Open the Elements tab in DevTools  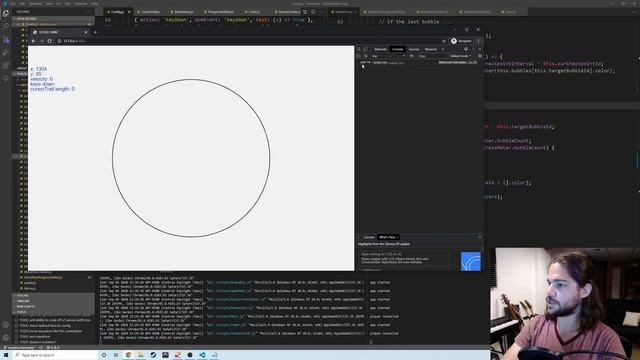[x=380, y=49]
